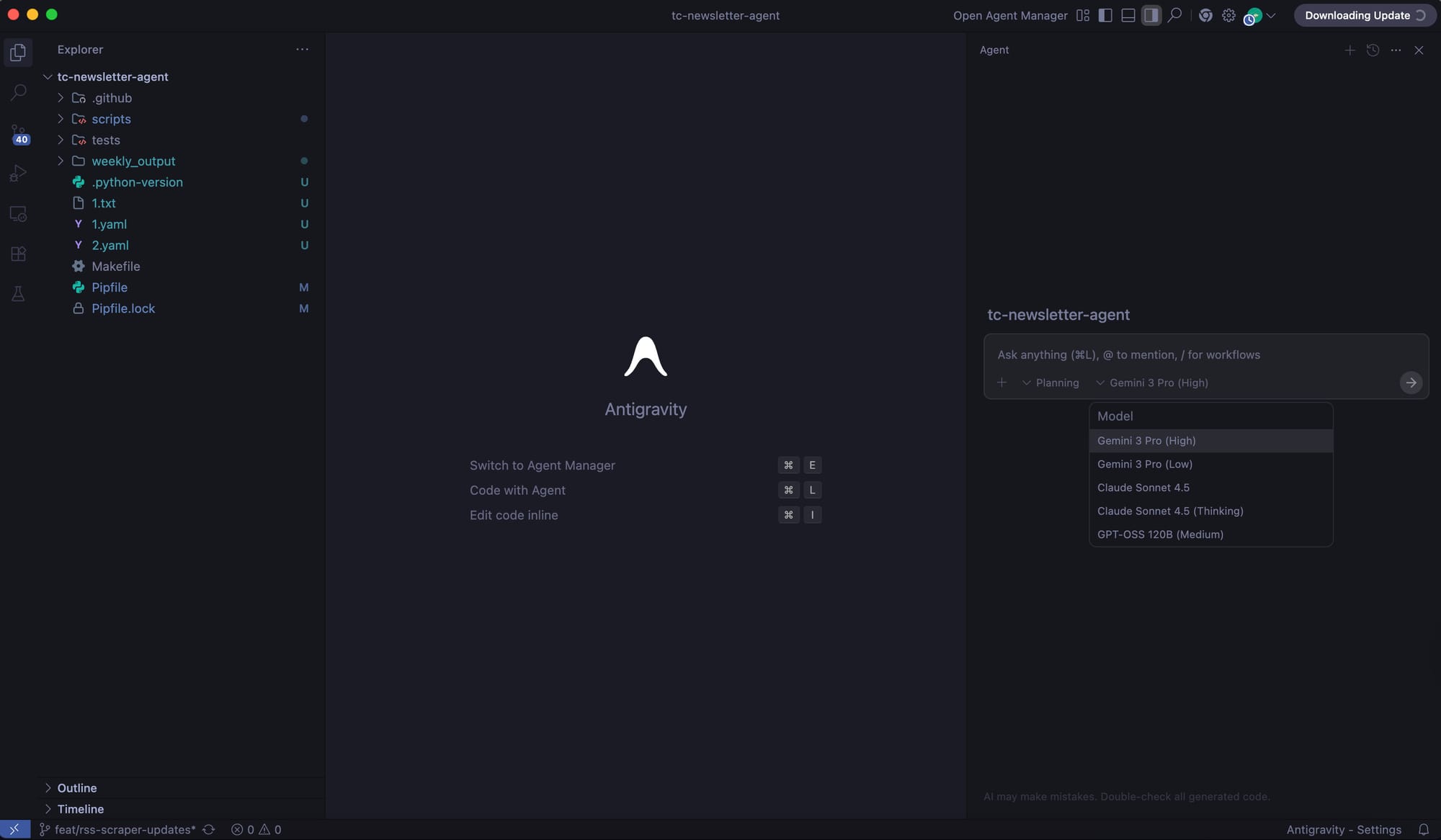1441x840 pixels.
Task: Start a new agent conversation with plus icon
Action: [x=1349, y=50]
